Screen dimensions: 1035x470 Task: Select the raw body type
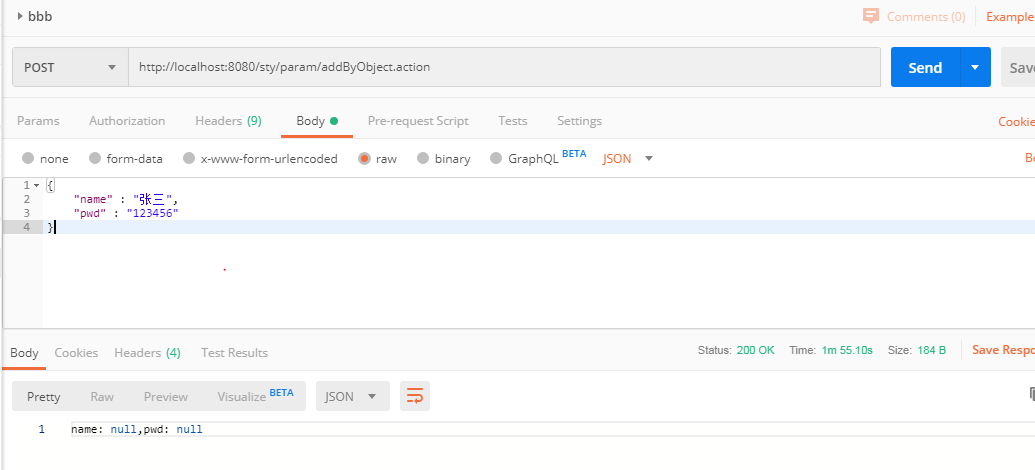[364, 158]
